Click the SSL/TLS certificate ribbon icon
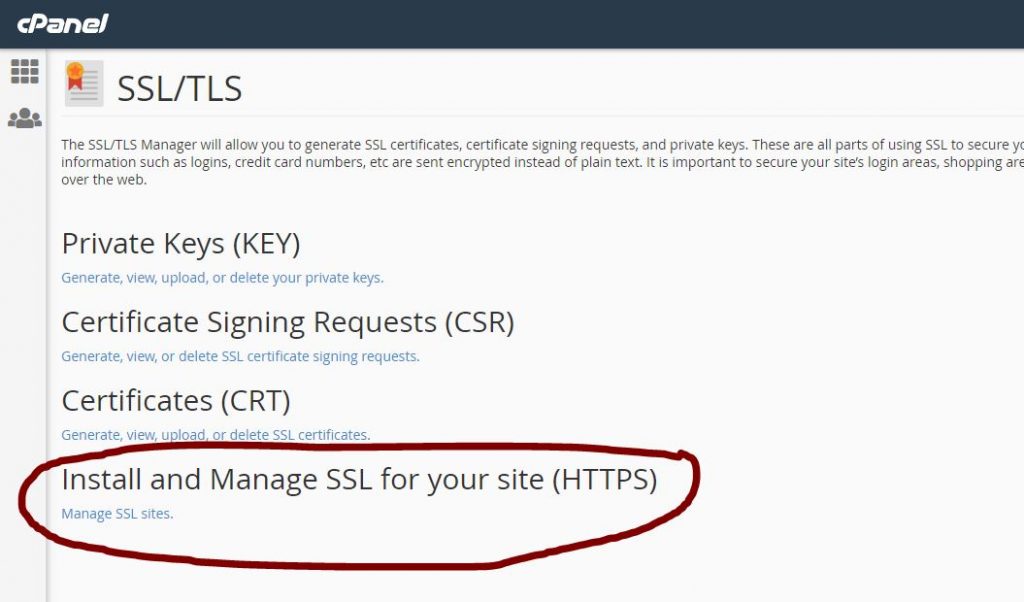This screenshot has height=602, width=1024. pyautogui.click(x=84, y=84)
